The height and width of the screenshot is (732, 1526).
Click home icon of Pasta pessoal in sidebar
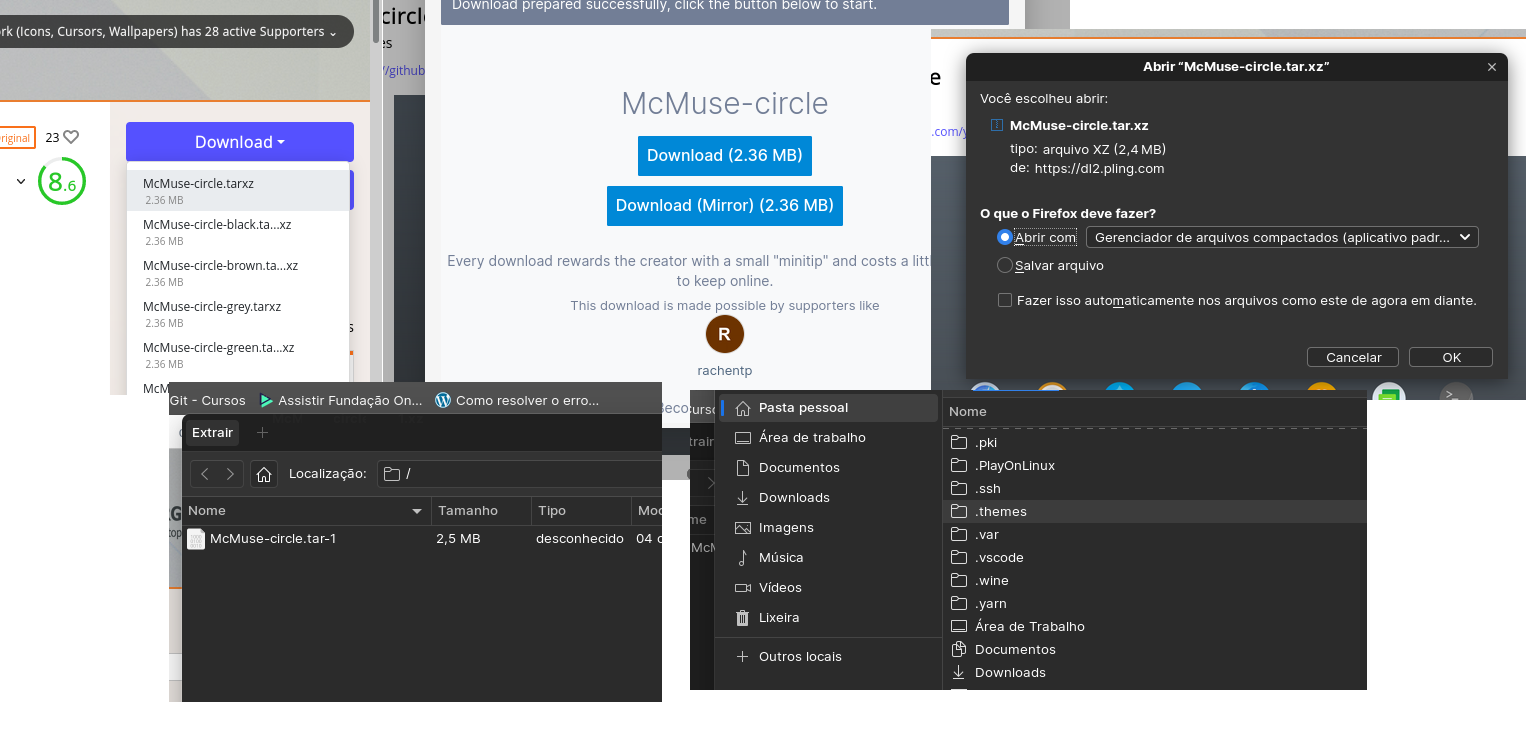tap(742, 408)
